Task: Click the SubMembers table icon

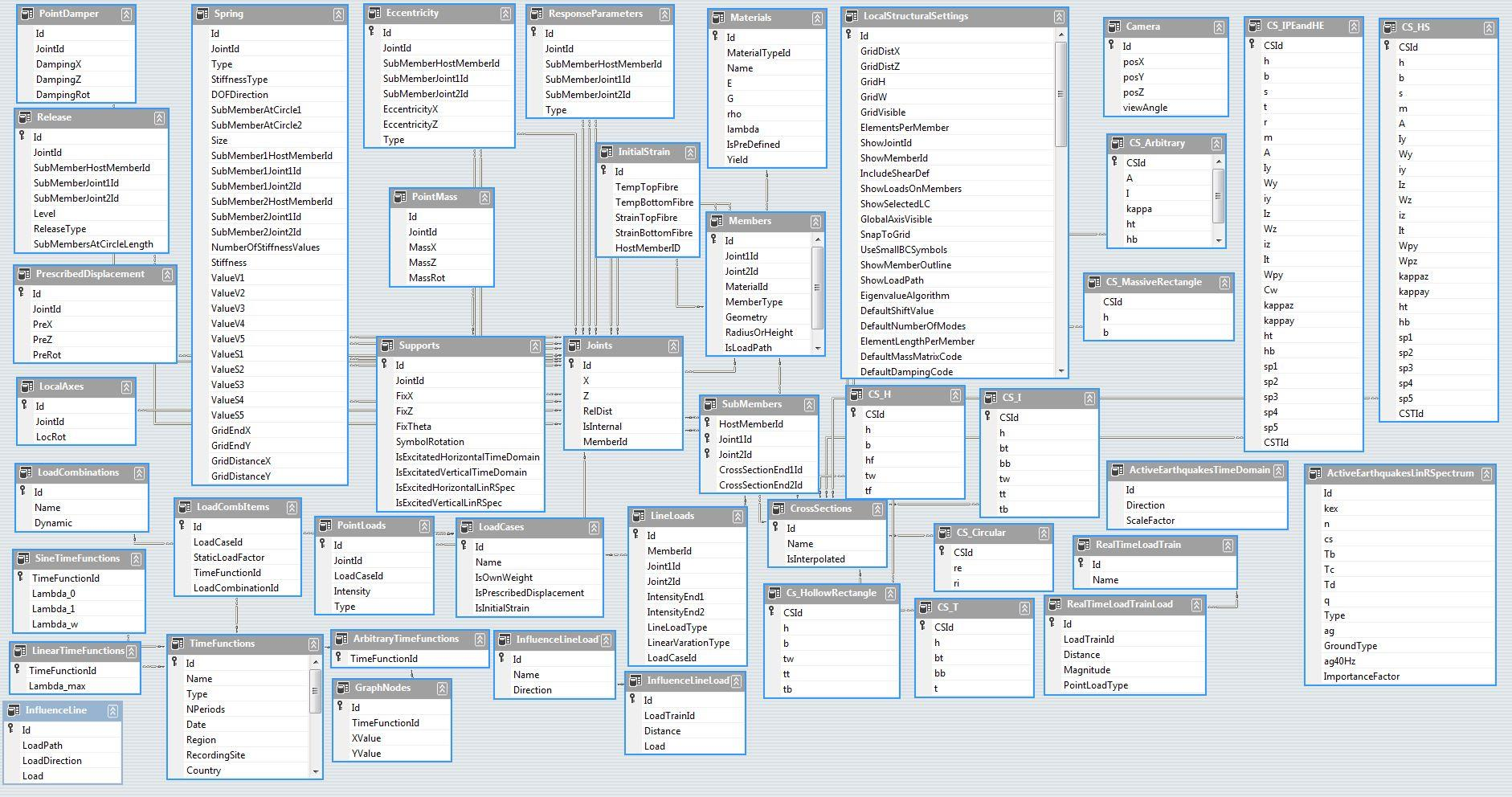Action: point(710,405)
